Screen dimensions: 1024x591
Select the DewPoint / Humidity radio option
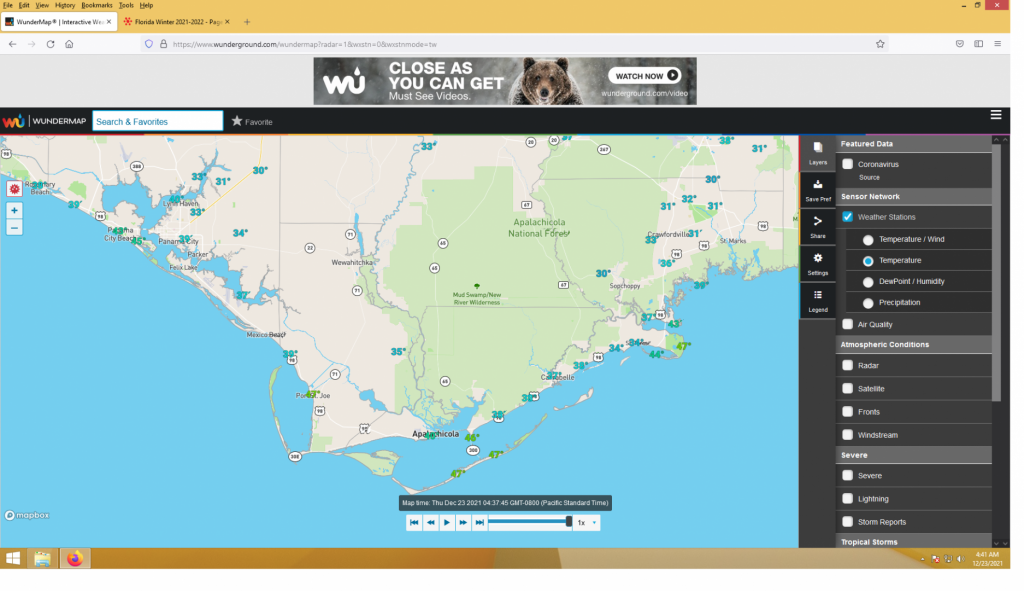pyautogui.click(x=868, y=282)
